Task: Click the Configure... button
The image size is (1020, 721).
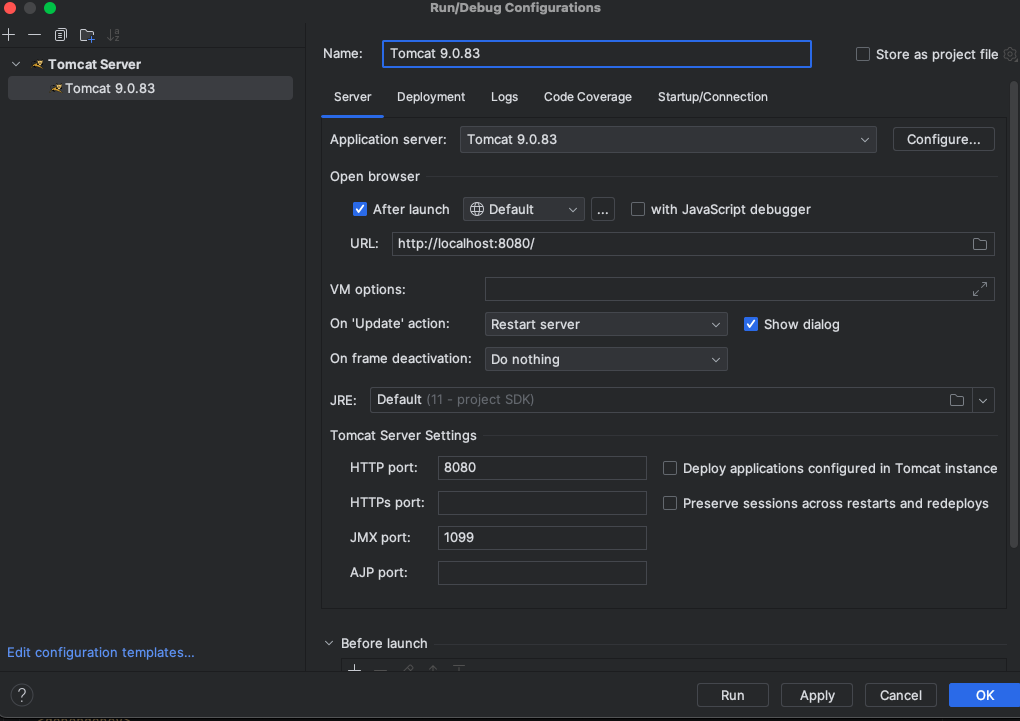Action: pyautogui.click(x=943, y=139)
